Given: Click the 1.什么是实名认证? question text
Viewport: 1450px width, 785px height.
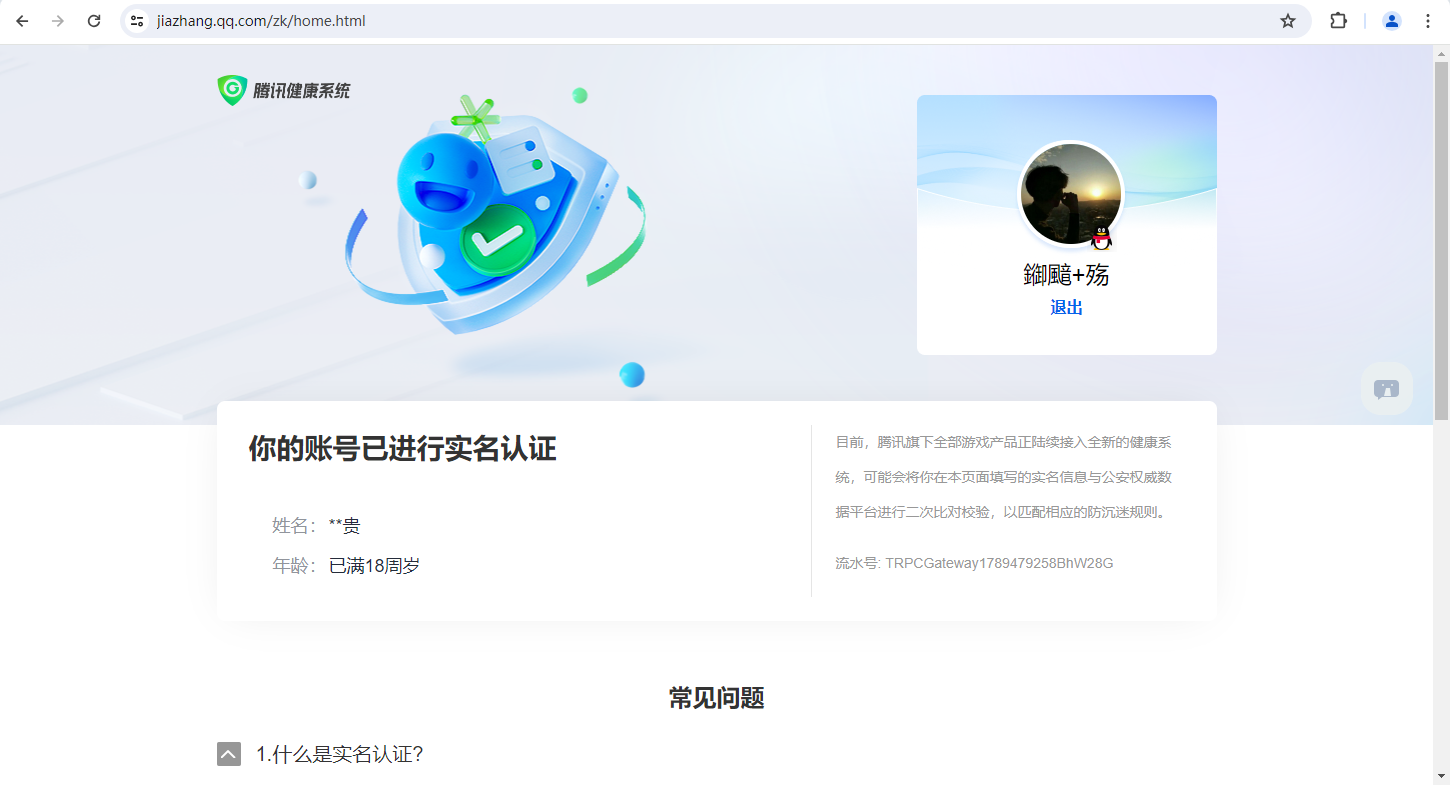Looking at the screenshot, I should pos(340,754).
